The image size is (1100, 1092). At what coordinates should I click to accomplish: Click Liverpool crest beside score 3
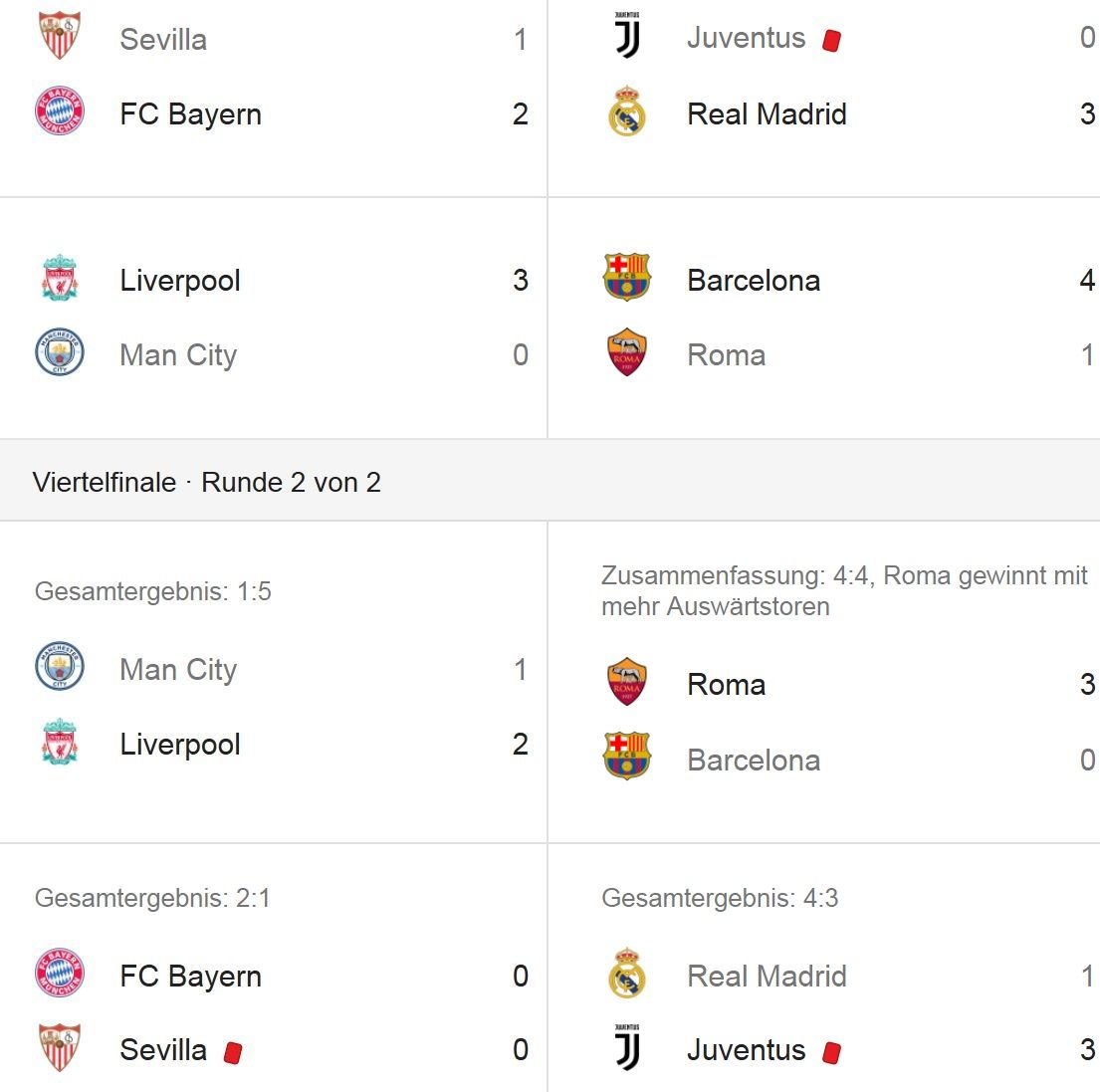pyautogui.click(x=60, y=278)
